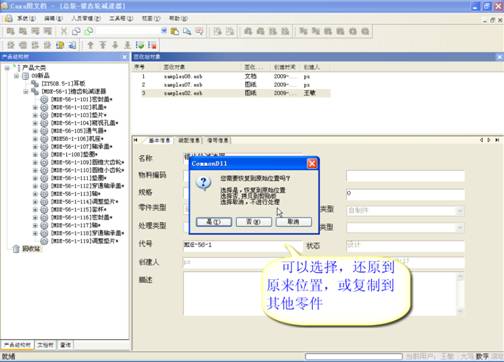Click the scissors cut icon in toolbar

pos(63,31)
